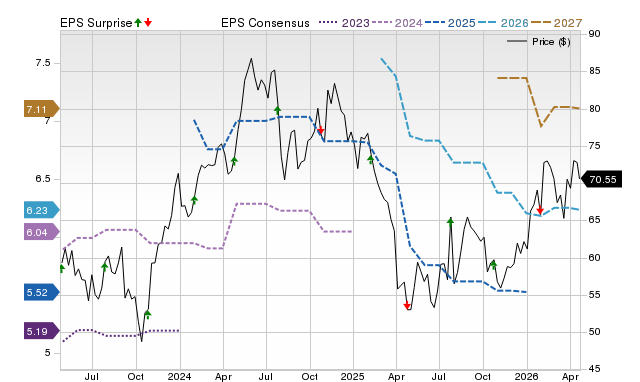Click the EPS Consensus legend label
This screenshot has height=382, width=640.
tap(265, 23)
